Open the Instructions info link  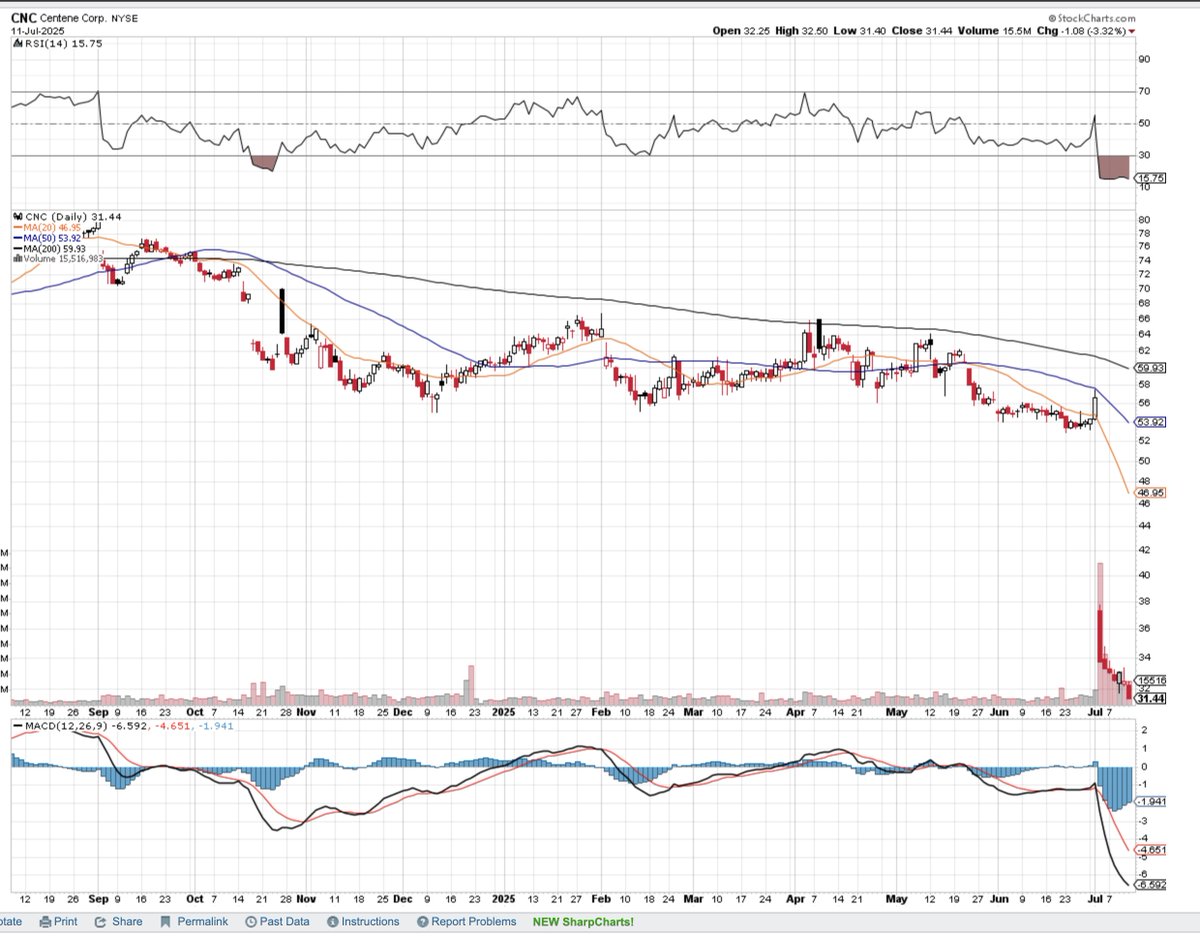365,921
